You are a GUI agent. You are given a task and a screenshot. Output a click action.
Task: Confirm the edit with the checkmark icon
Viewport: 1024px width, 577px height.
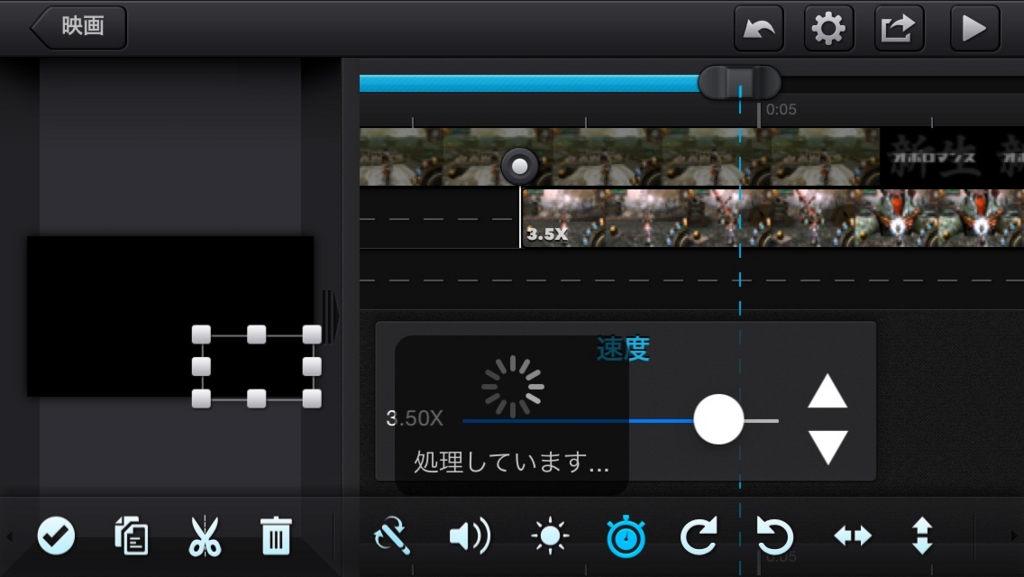click(56, 536)
